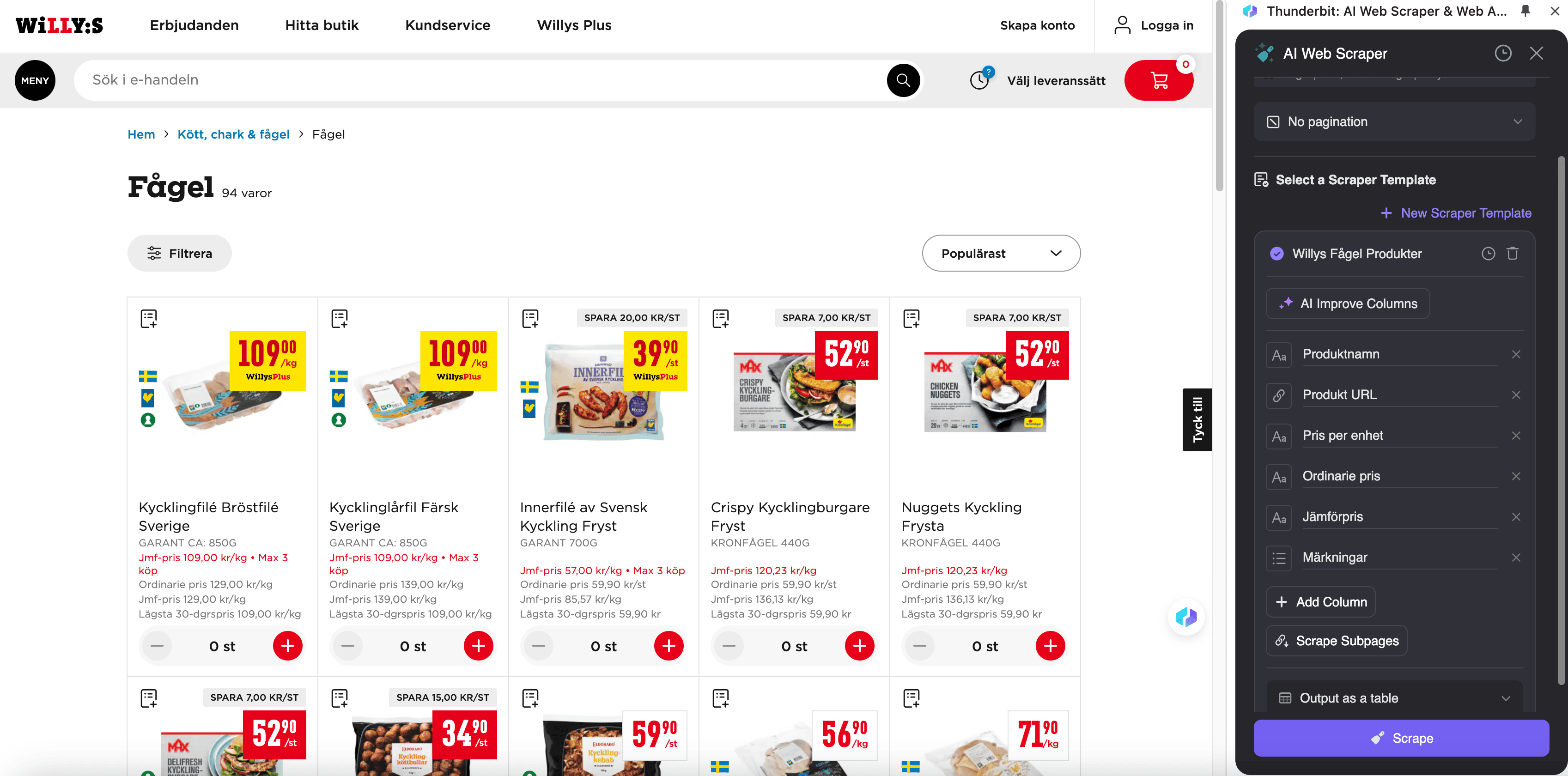Open the Willys template schedule clock
This screenshot has height=776, width=1568.
point(1488,254)
